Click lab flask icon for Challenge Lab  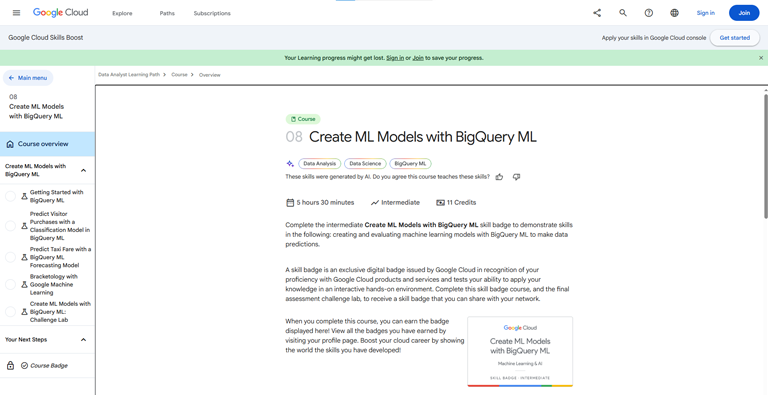[24, 312]
